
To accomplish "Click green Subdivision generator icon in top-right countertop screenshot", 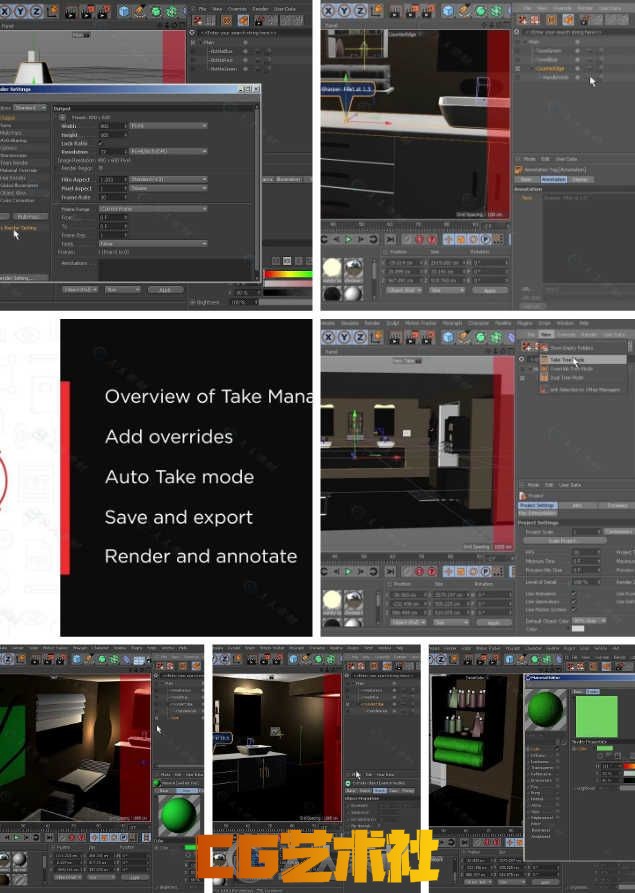I will pos(481,11).
